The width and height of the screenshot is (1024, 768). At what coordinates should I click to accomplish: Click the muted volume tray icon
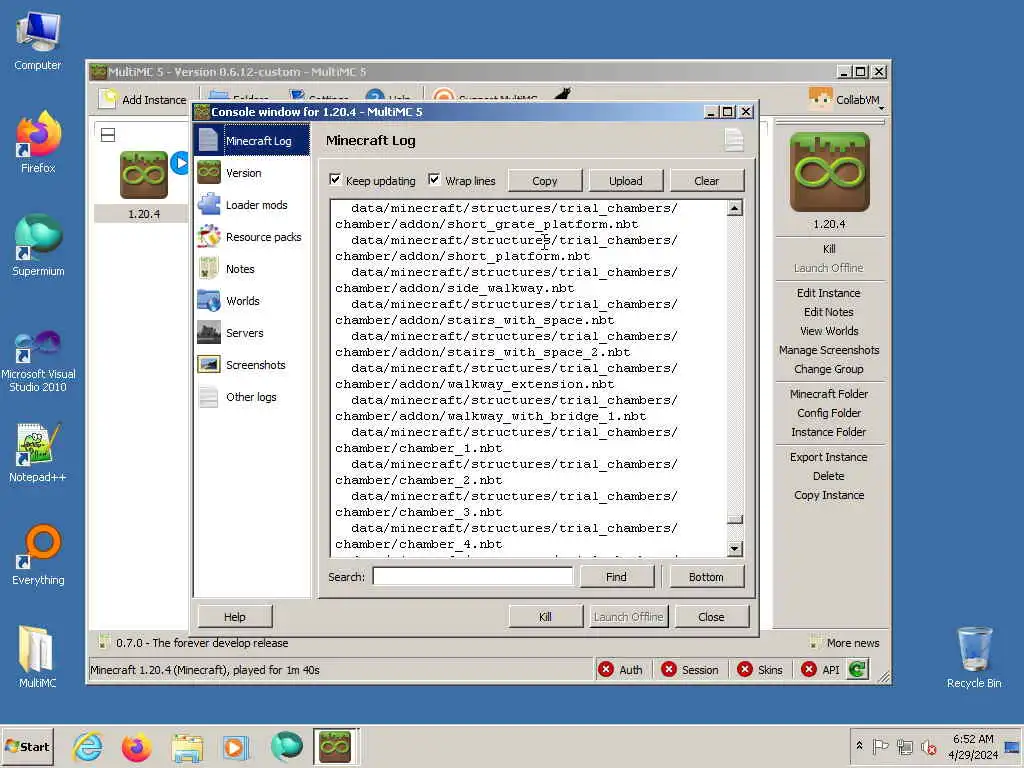tap(927, 746)
